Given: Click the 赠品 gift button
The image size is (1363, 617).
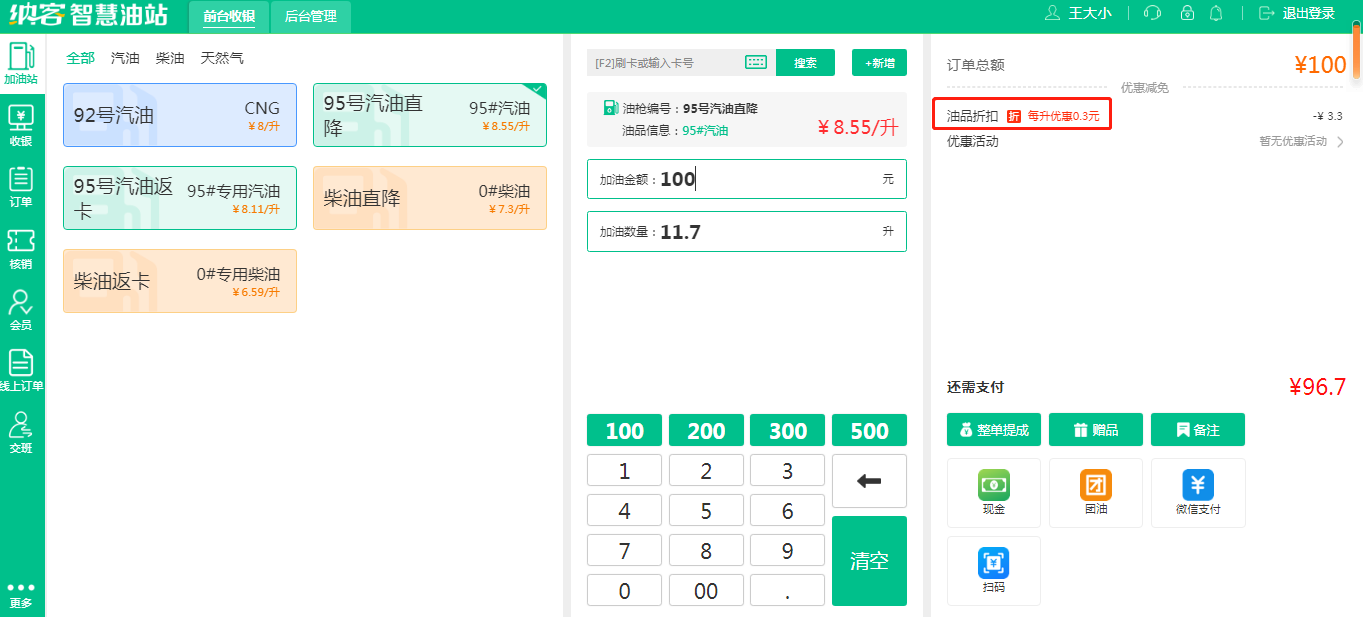Looking at the screenshot, I should (1095, 428).
